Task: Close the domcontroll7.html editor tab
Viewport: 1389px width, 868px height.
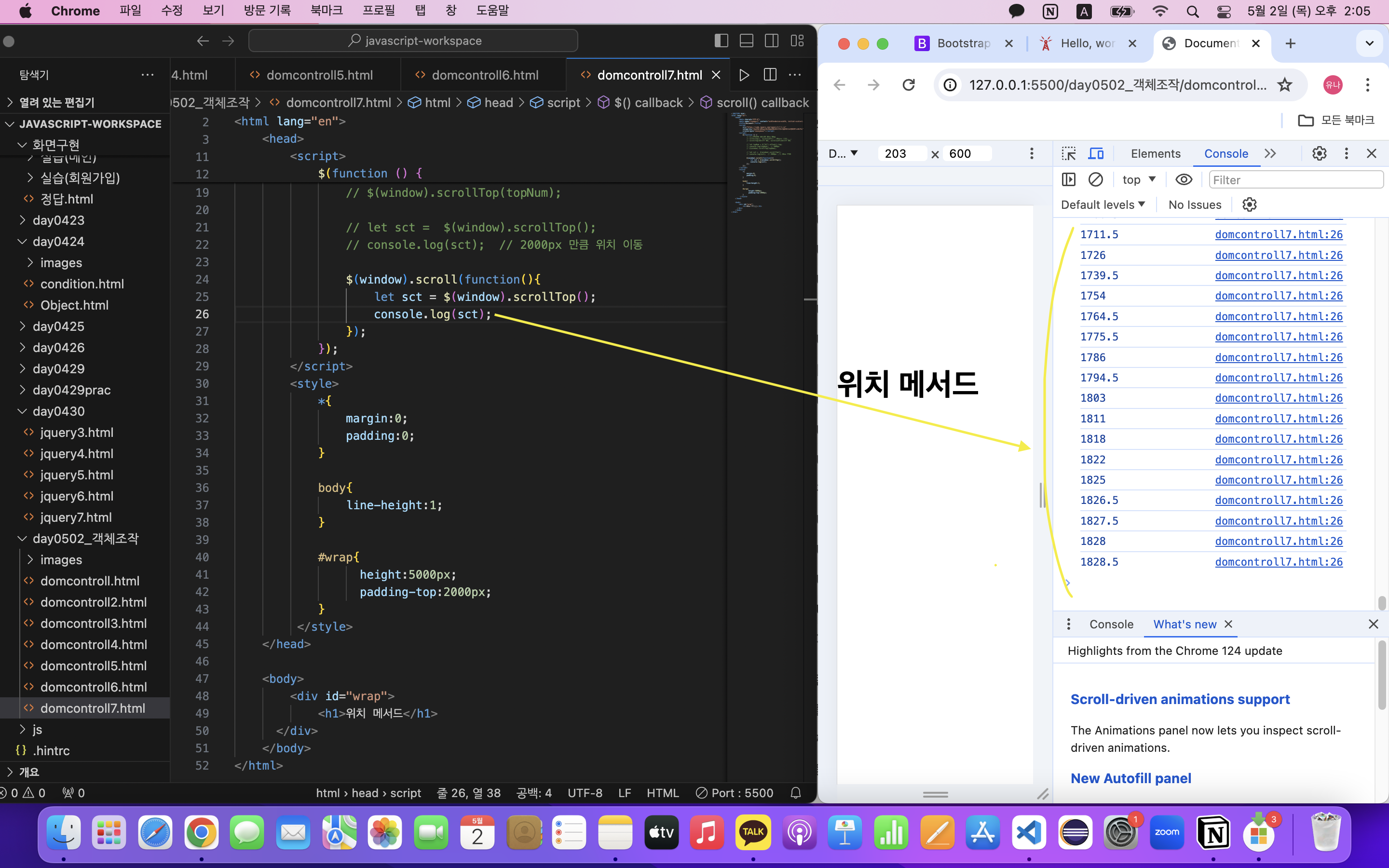Action: coord(716,75)
